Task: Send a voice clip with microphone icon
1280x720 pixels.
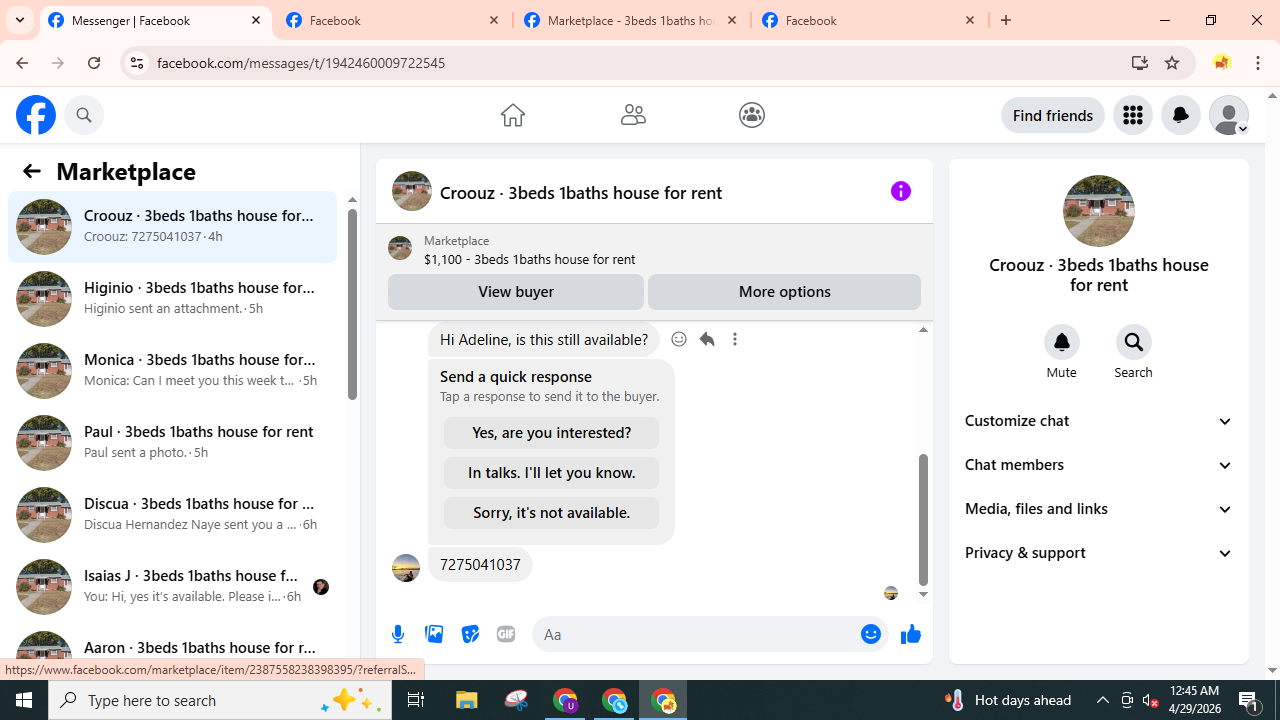Action: point(398,634)
